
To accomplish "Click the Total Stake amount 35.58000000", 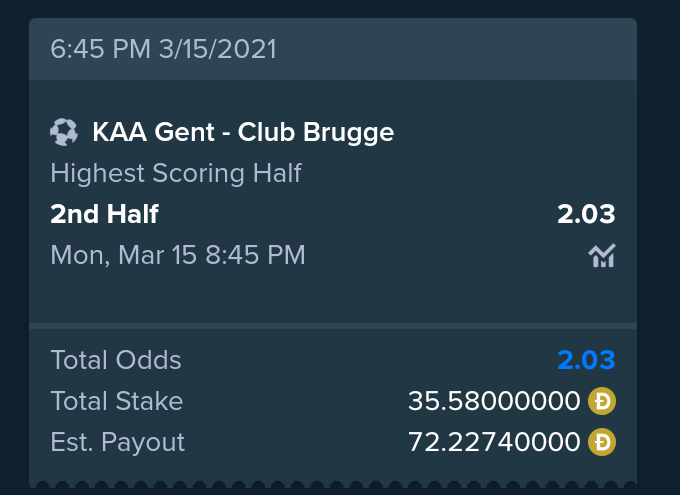I will [494, 401].
